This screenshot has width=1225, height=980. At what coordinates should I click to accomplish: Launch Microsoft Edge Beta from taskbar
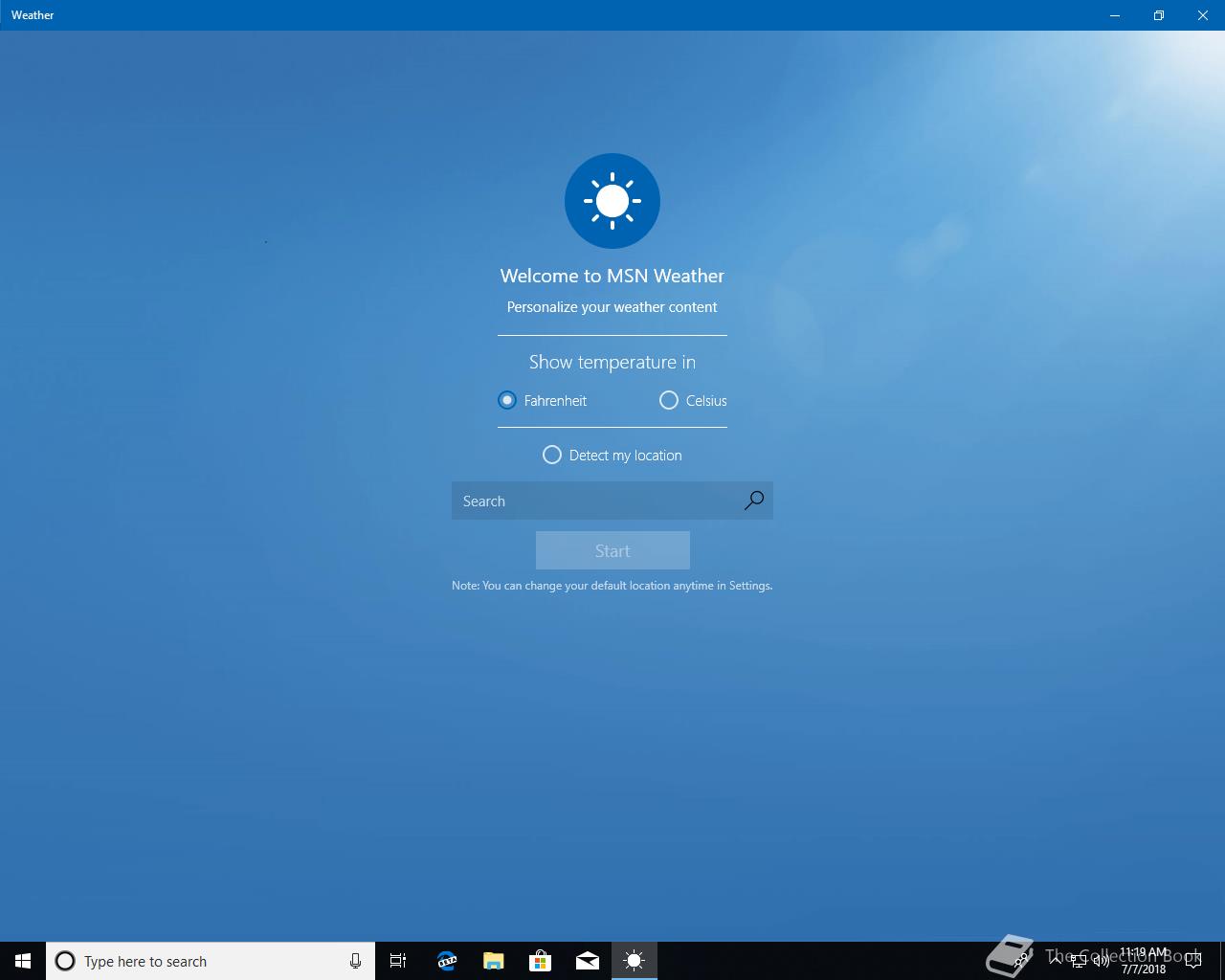tap(446, 961)
